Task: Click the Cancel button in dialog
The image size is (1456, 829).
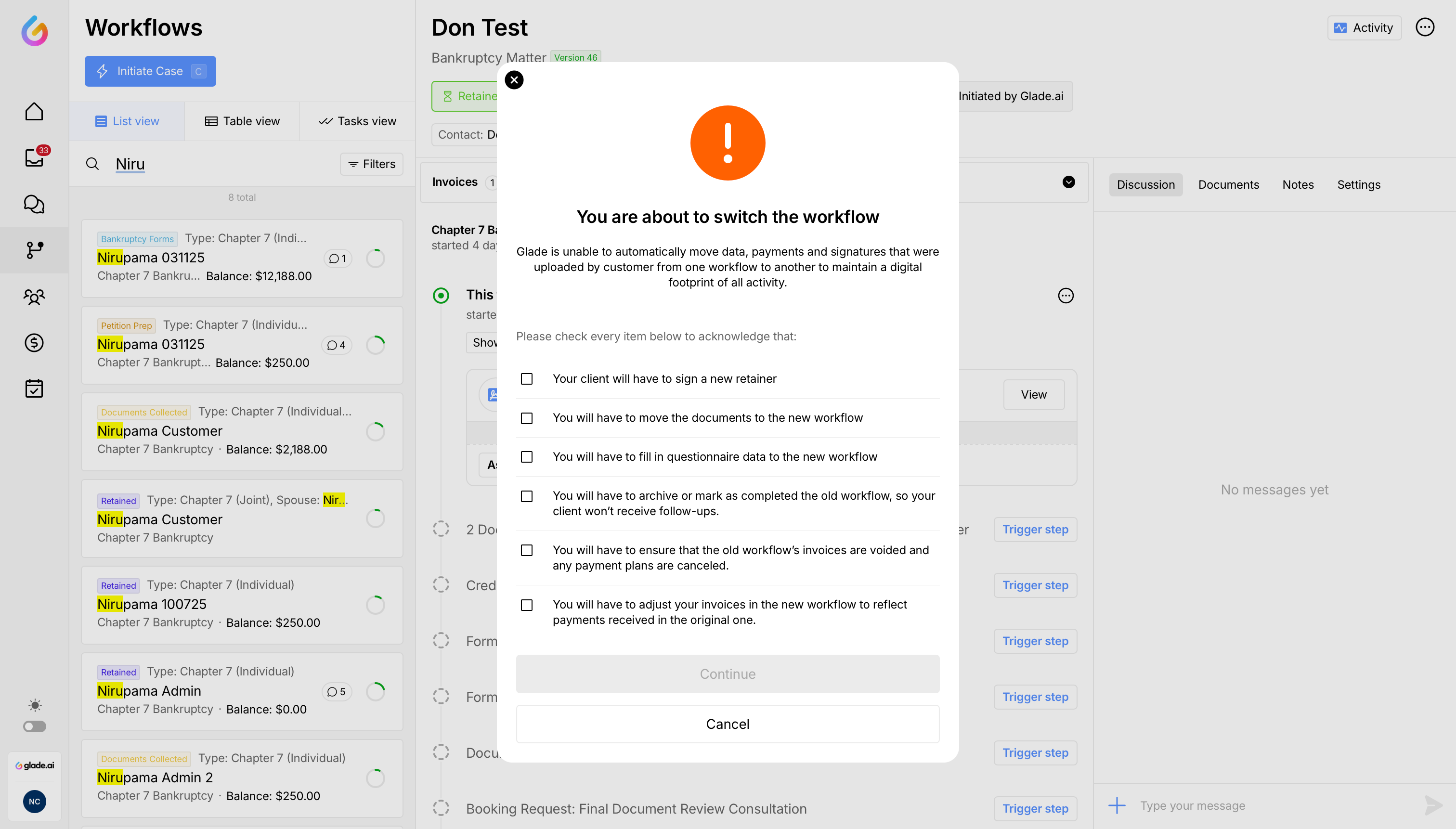Action: pyautogui.click(x=727, y=724)
